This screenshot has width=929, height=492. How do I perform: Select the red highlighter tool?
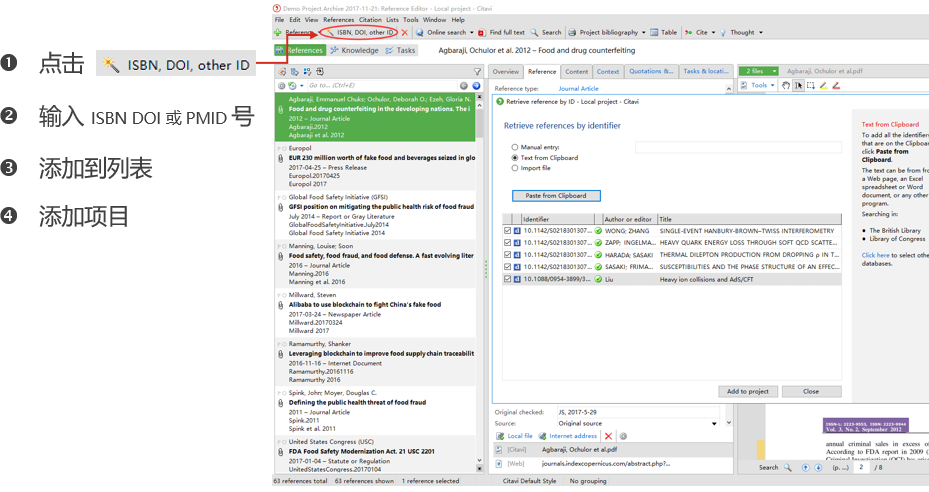point(836,85)
